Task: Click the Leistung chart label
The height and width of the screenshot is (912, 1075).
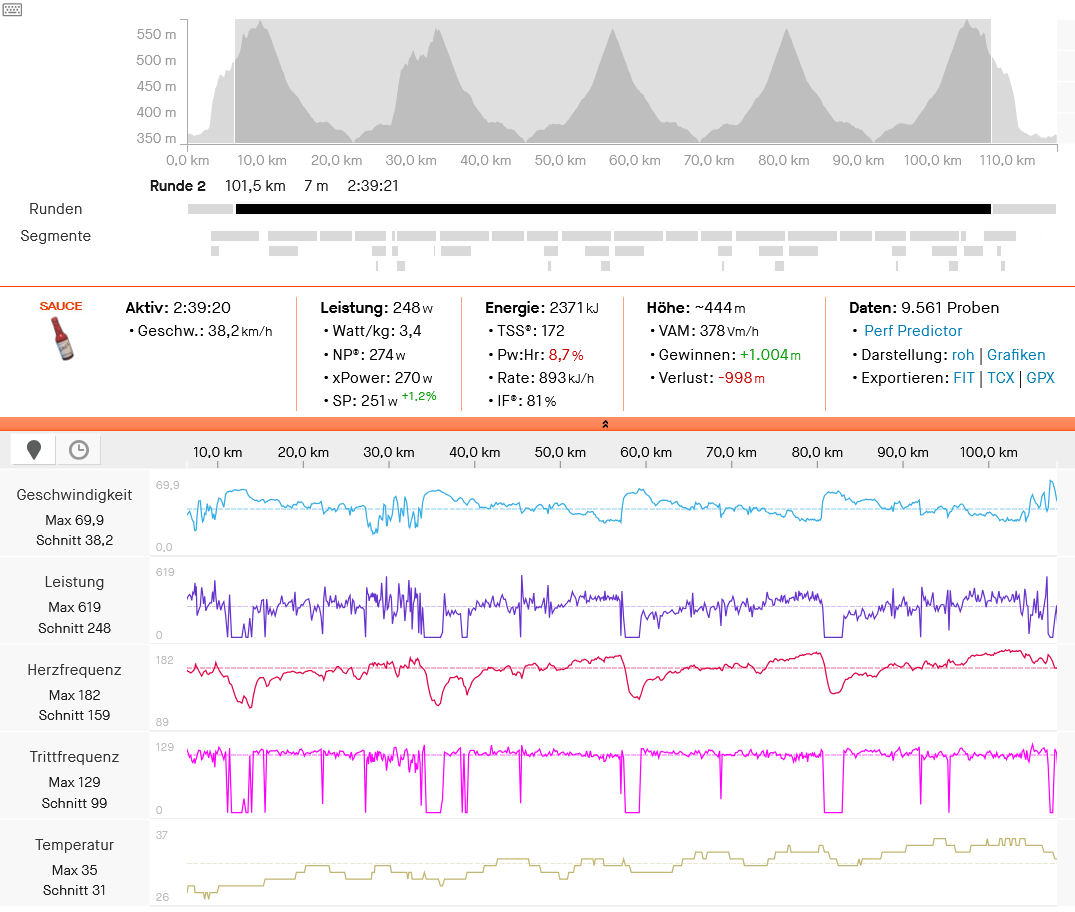Action: click(x=74, y=582)
